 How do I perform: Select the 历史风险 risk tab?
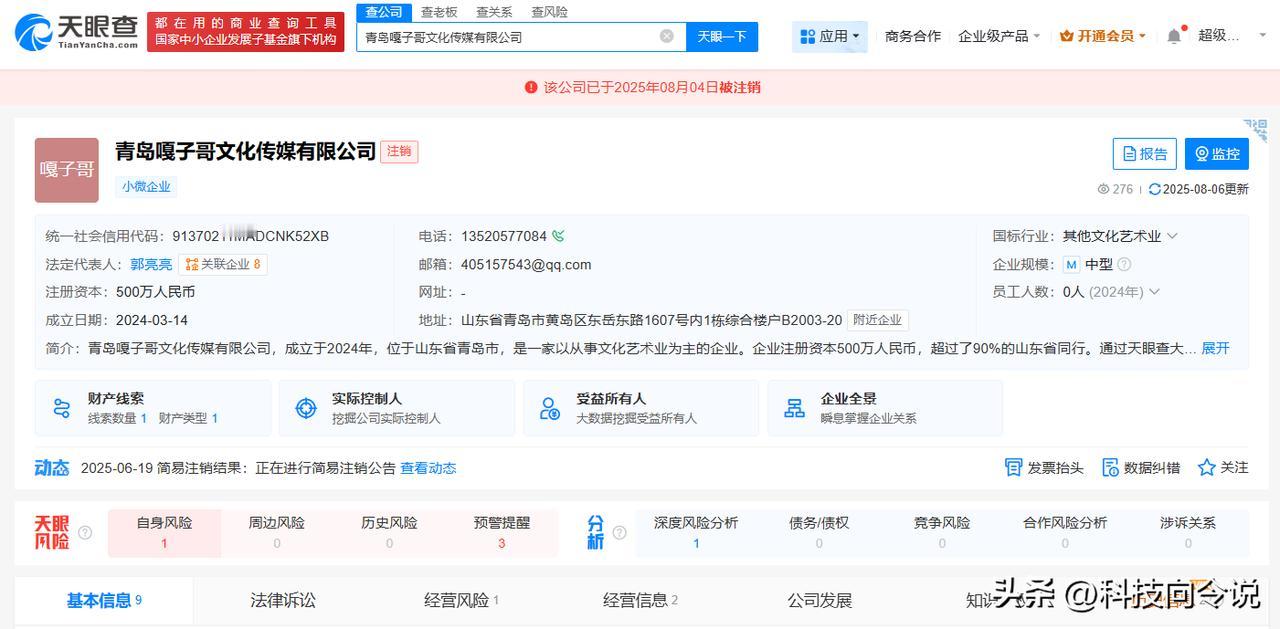(x=389, y=533)
